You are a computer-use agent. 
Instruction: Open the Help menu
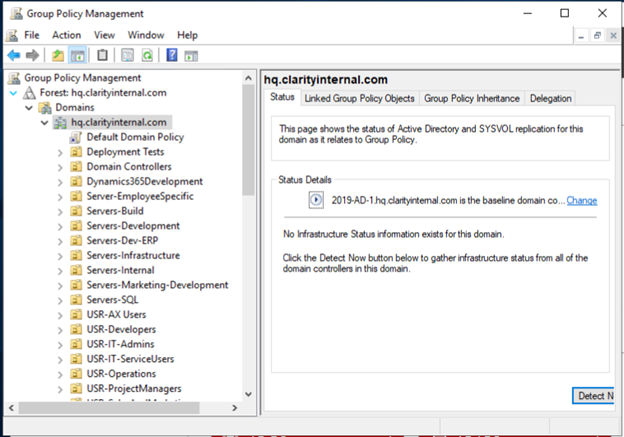(187, 35)
